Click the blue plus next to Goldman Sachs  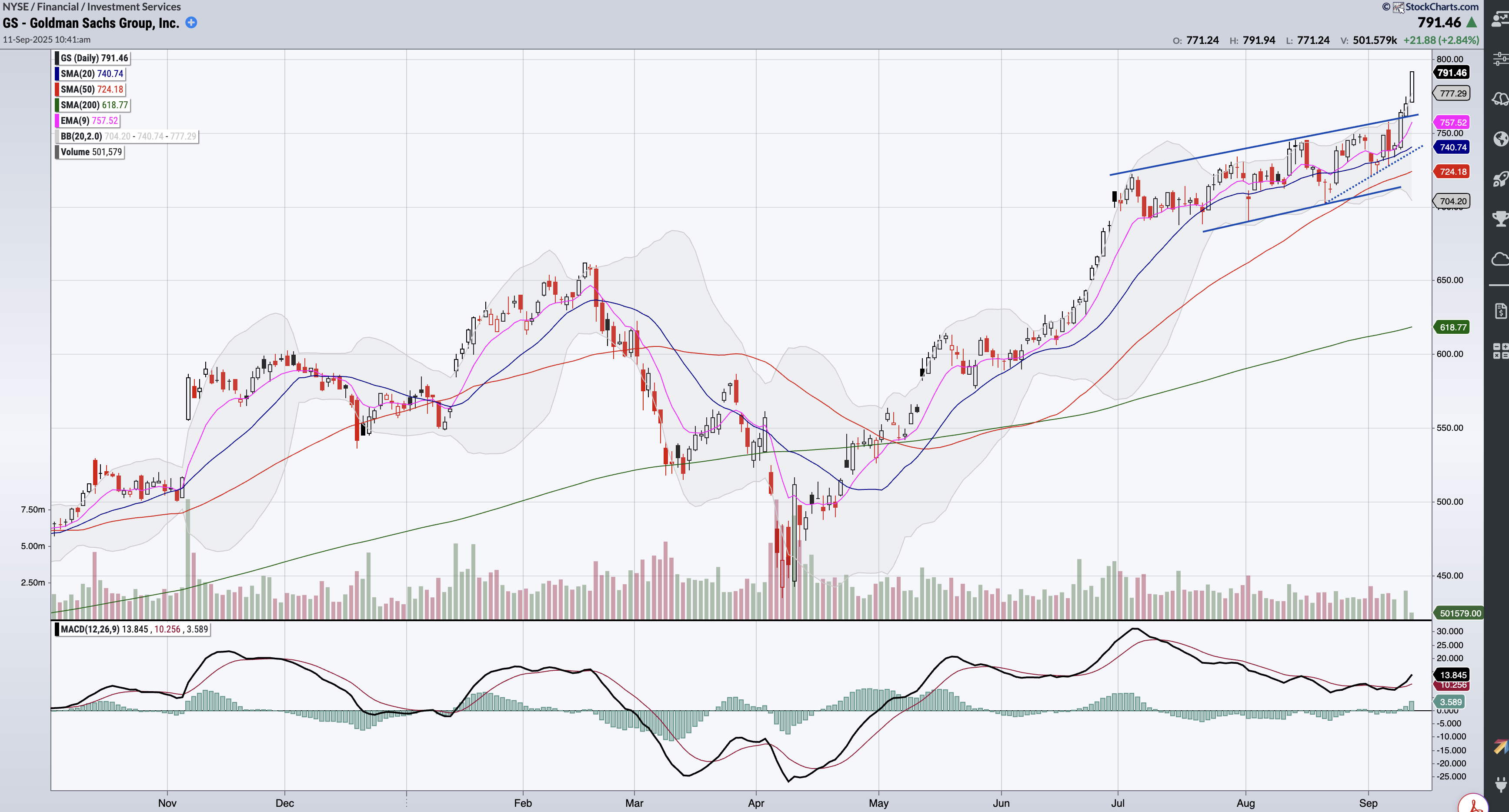click(191, 22)
